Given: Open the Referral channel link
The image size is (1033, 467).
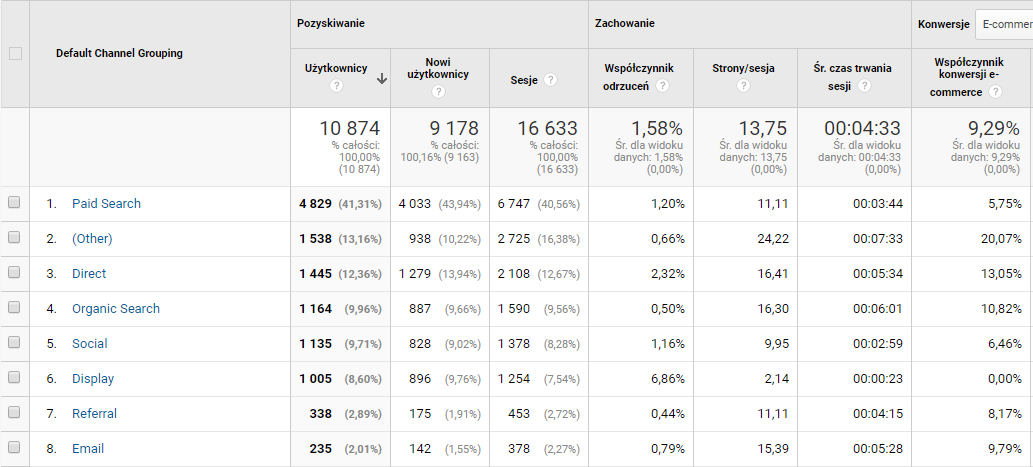Looking at the screenshot, I should tap(94, 413).
